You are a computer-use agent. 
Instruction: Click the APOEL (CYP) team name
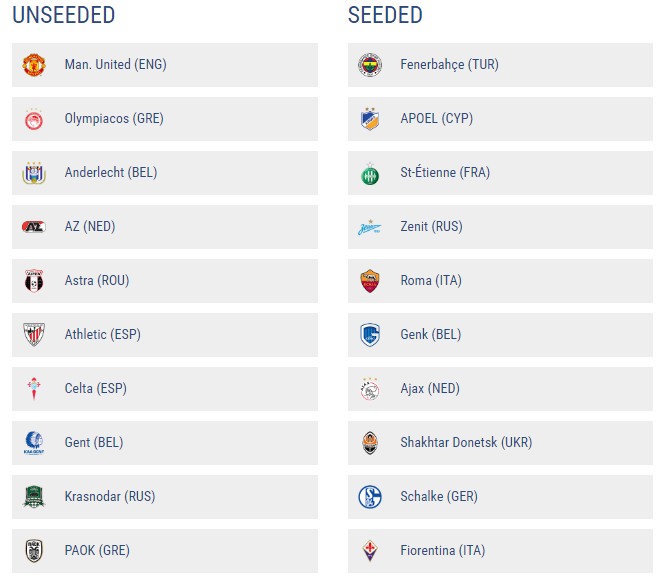coord(436,119)
